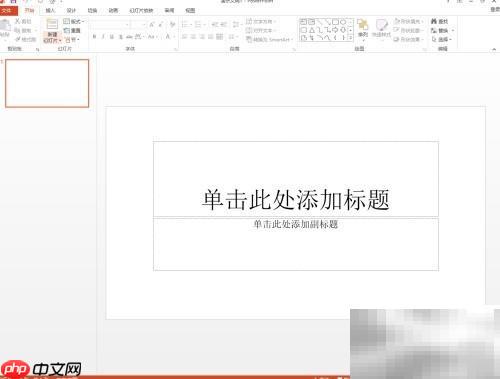This screenshot has width=500, height=379.
Task: Switch to the Review (审阅) tab
Action: point(169,10)
